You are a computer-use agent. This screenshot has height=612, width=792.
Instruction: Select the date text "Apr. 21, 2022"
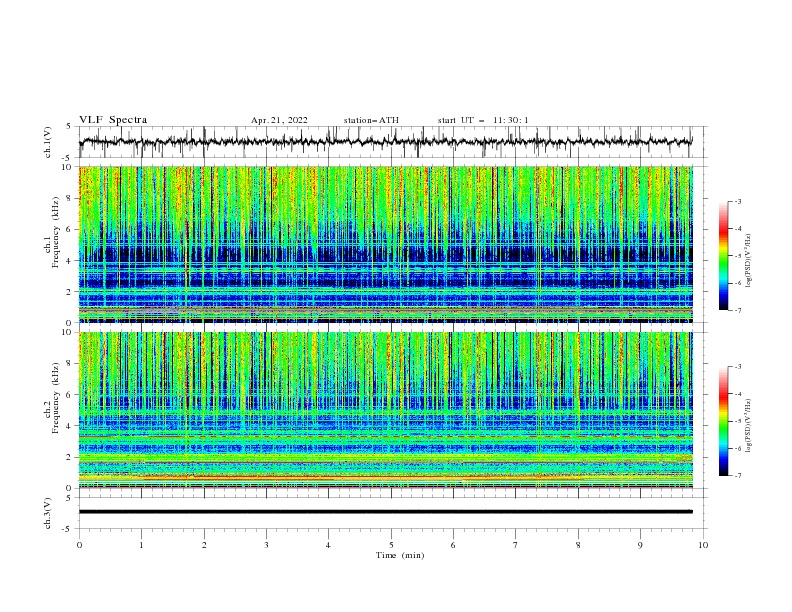coord(279,120)
